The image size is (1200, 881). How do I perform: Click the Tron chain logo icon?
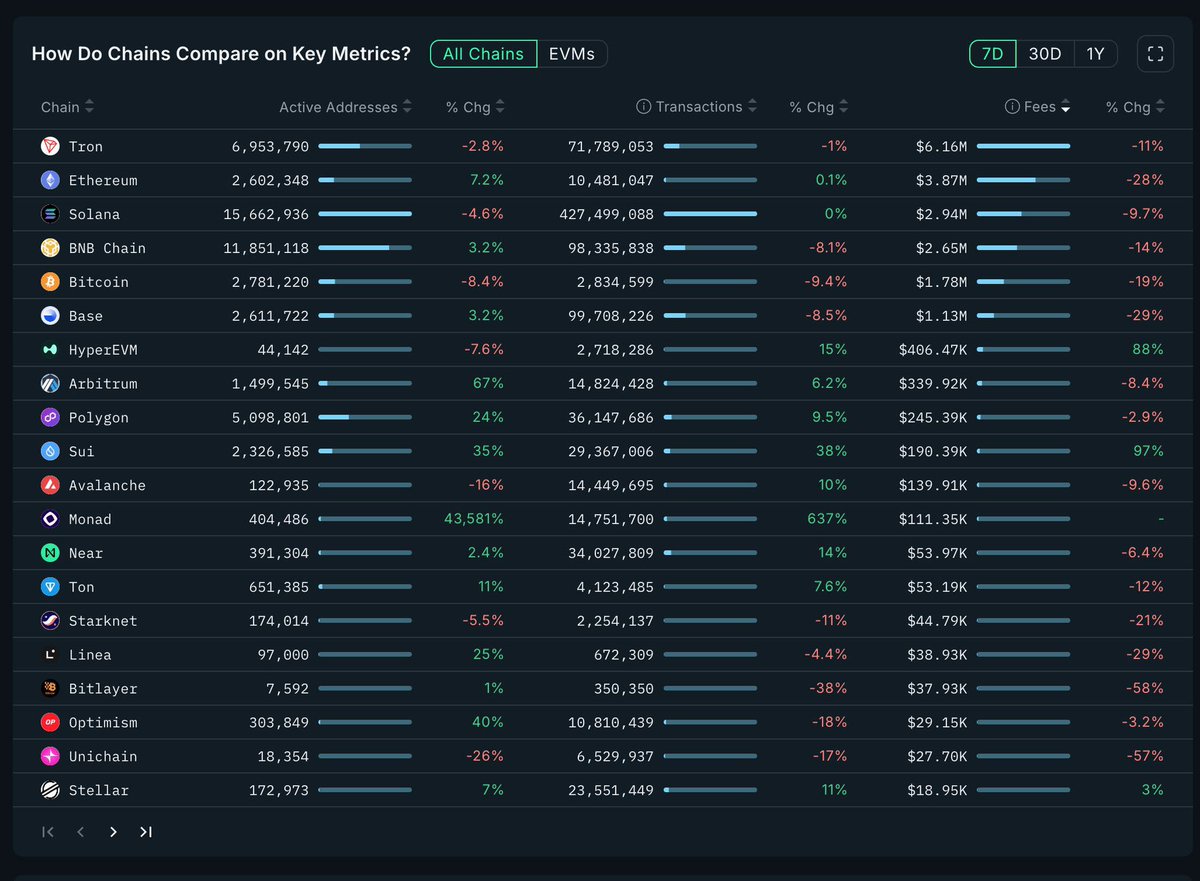(50, 147)
